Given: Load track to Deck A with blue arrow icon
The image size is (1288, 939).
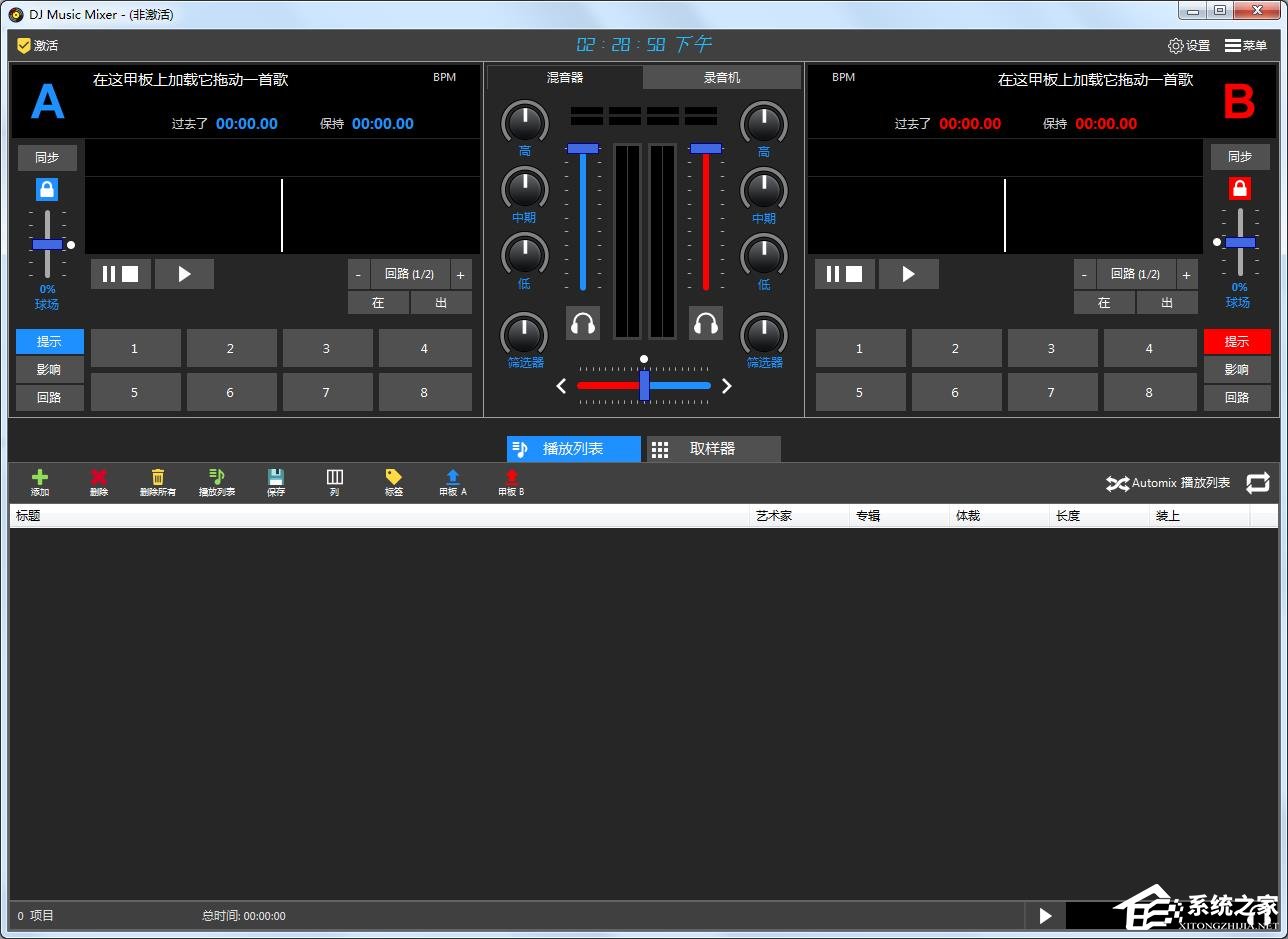Looking at the screenshot, I should [x=452, y=479].
